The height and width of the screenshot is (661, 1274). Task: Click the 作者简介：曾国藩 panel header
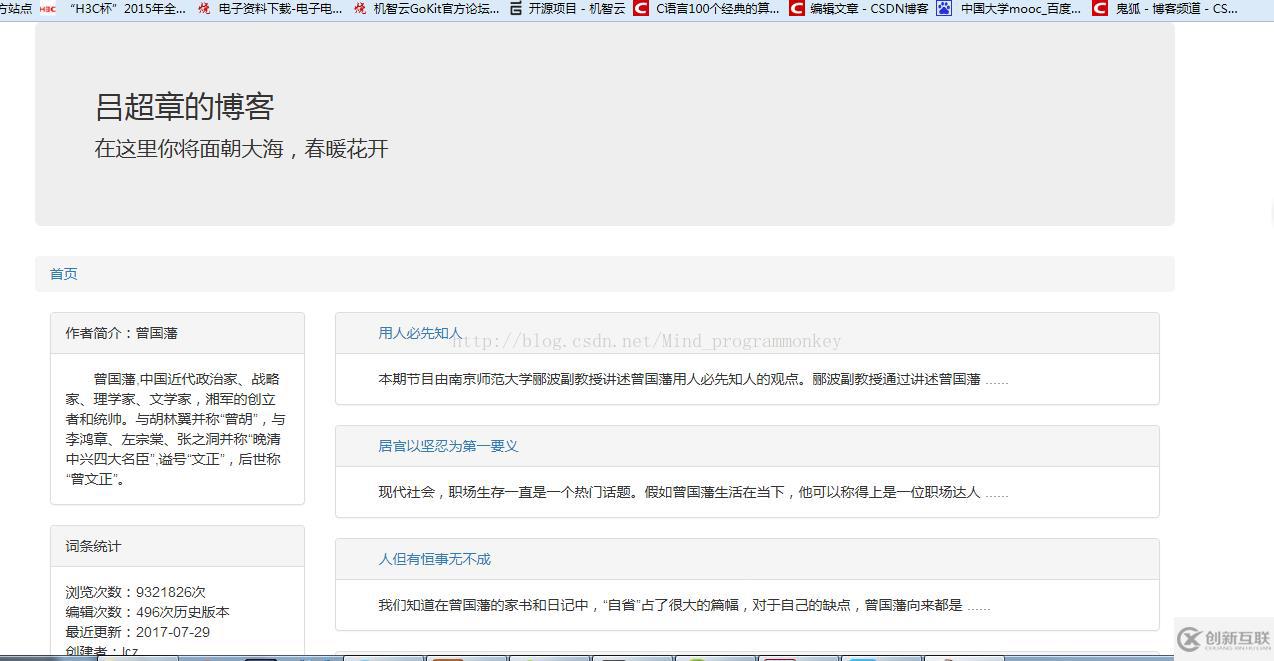(121, 332)
